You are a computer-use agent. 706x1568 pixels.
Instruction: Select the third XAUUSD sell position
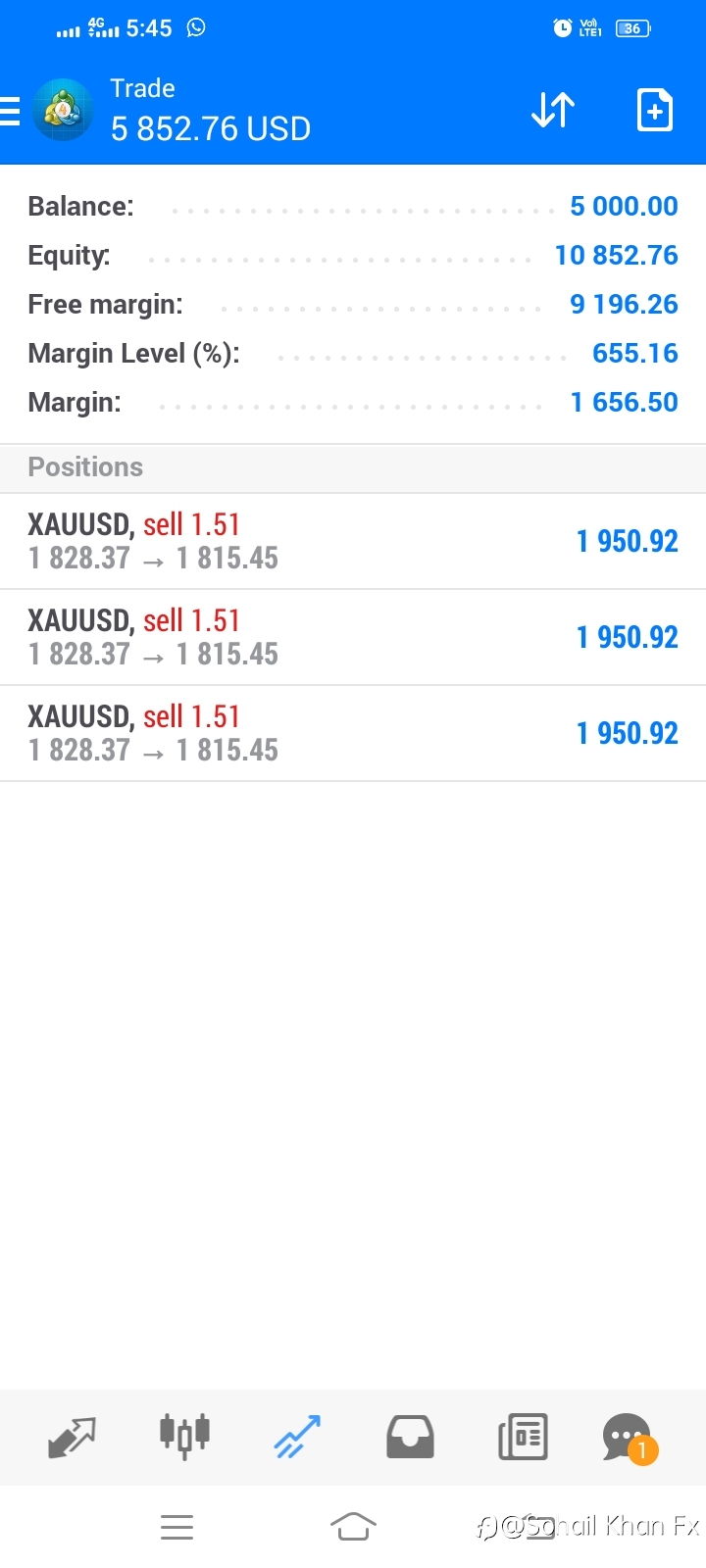point(353,733)
